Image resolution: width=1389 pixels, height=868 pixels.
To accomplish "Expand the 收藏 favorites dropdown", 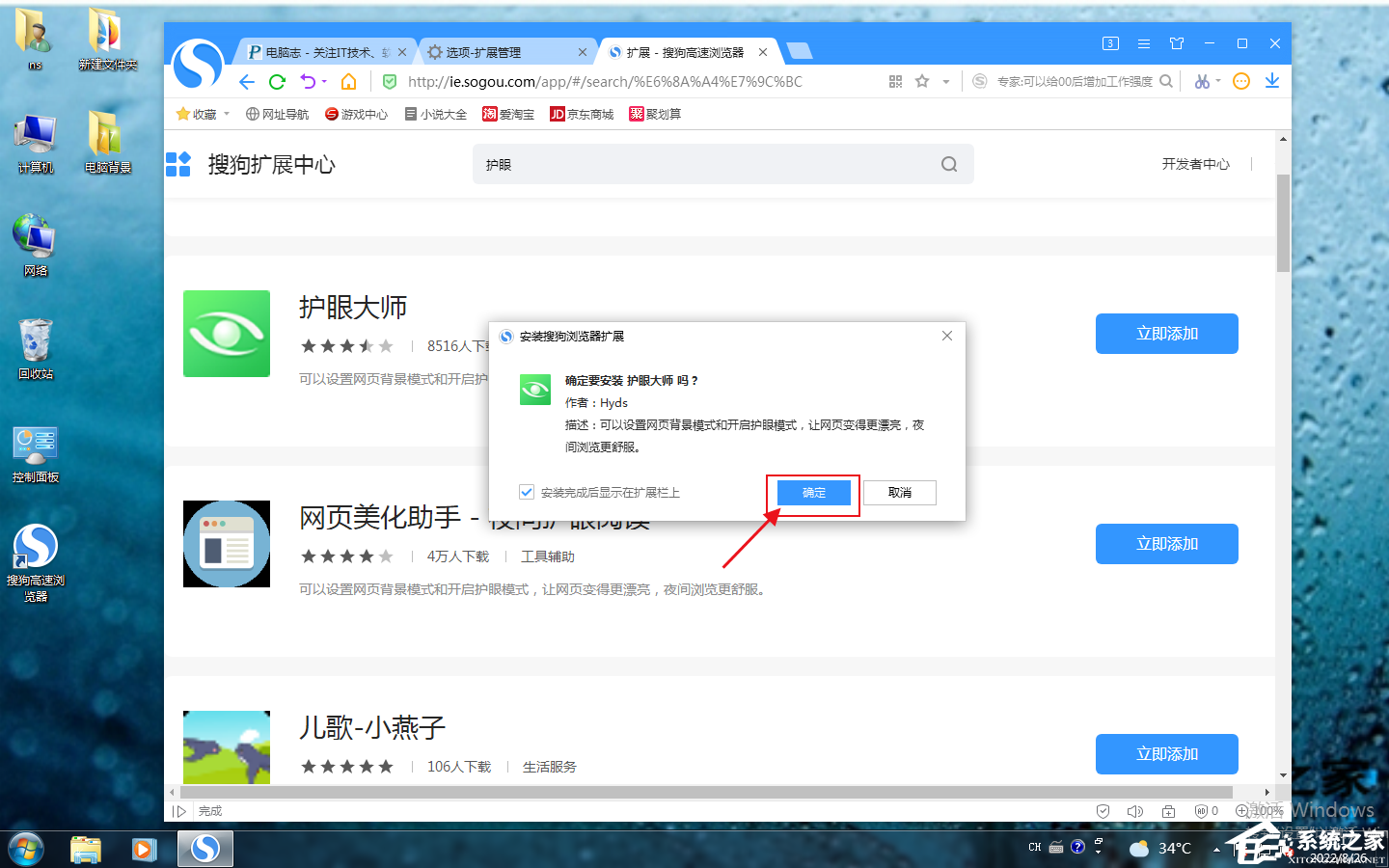I will [227, 114].
